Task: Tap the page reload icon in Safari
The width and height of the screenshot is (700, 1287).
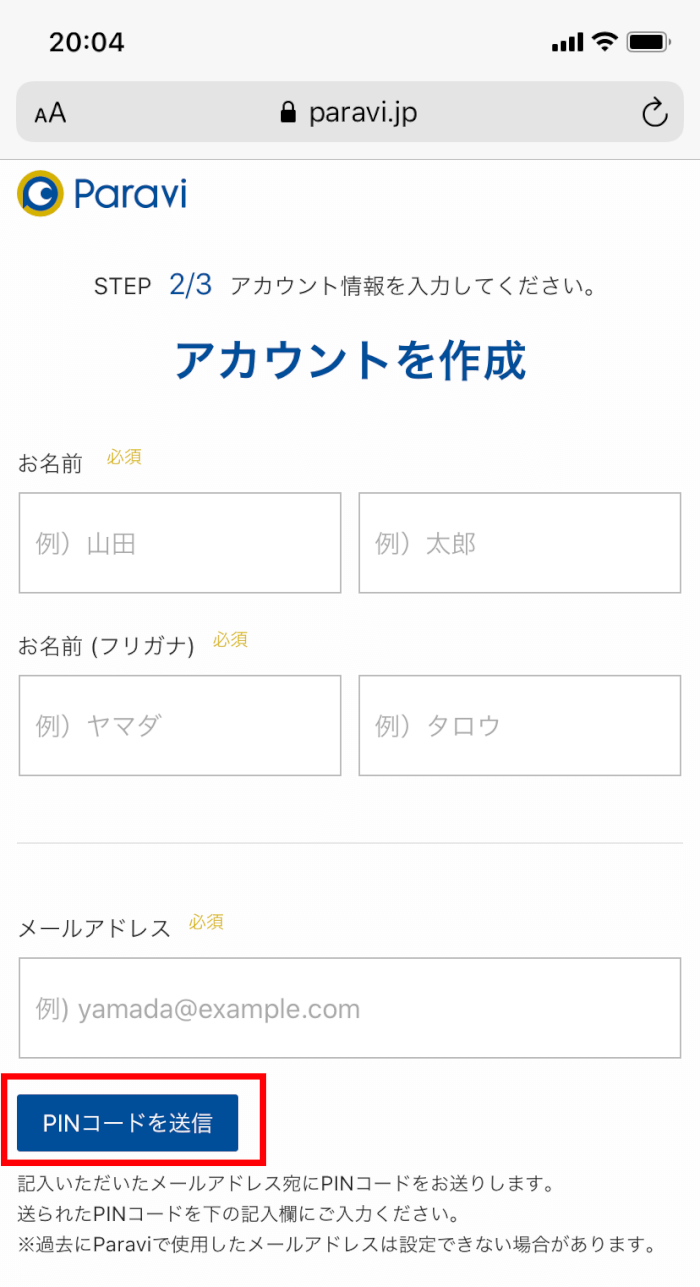Action: (x=655, y=112)
